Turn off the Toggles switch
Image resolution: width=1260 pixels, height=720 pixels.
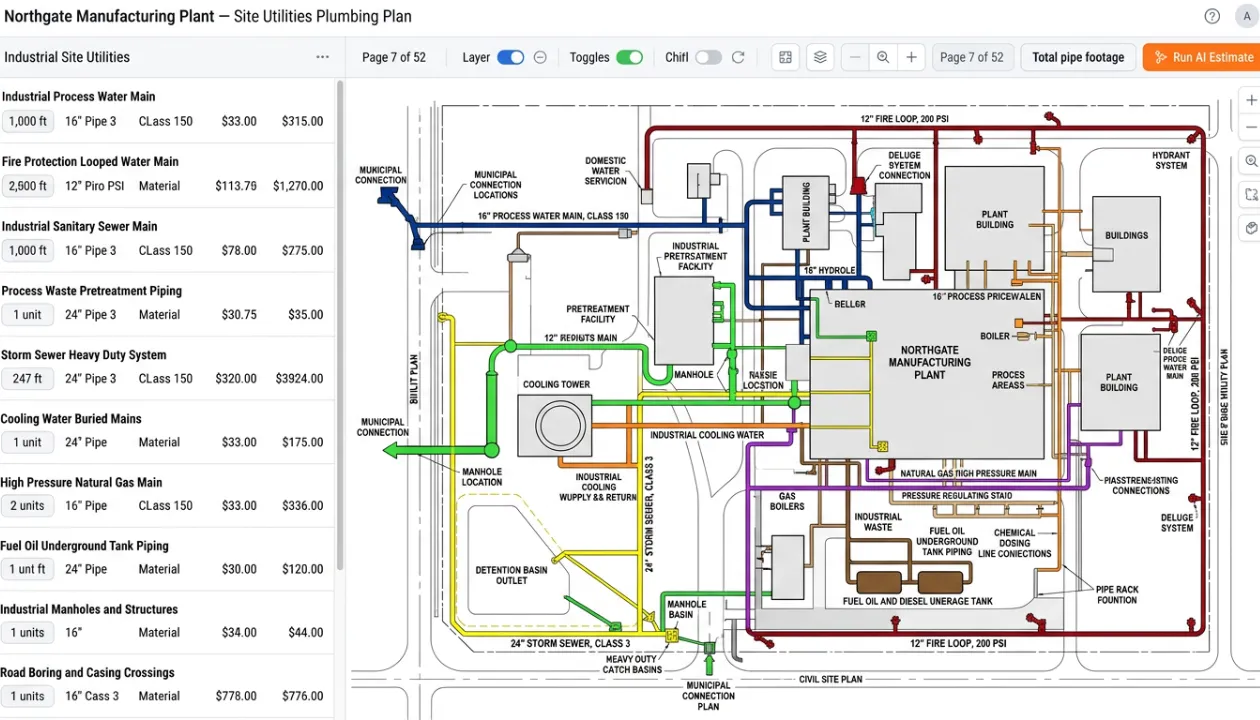tap(630, 57)
